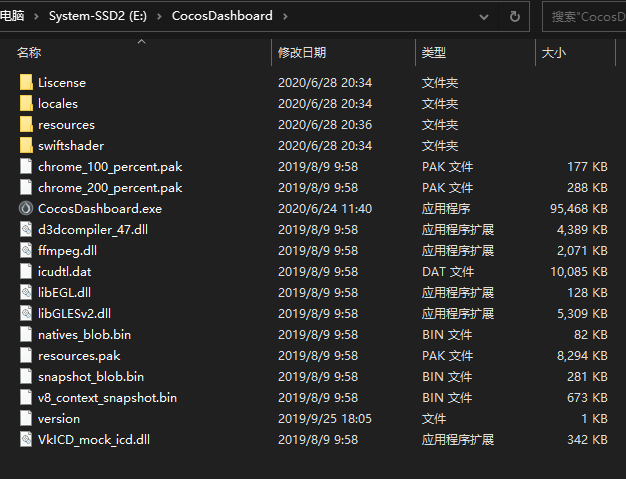626x479 pixels.
Task: Click the search box for CocosDashboard
Action: tap(584, 17)
